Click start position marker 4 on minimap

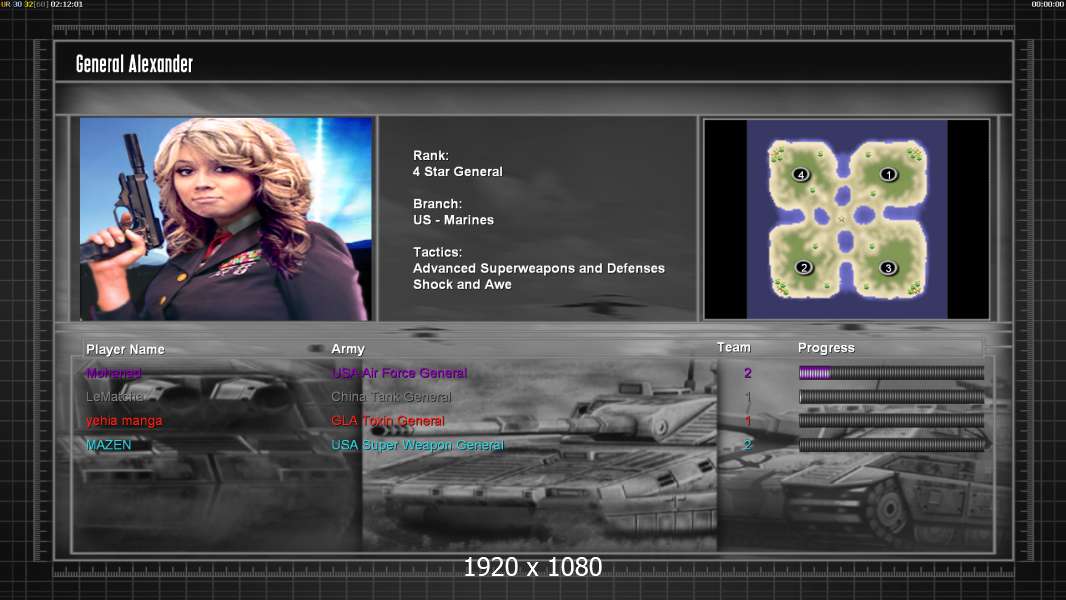click(x=801, y=175)
